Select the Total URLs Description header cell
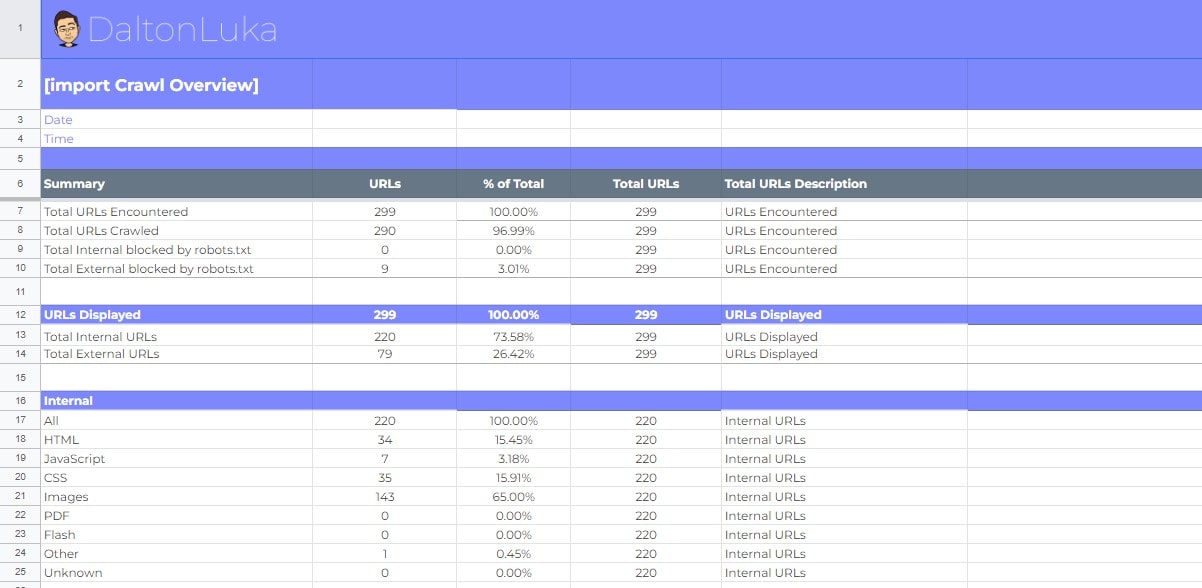The height and width of the screenshot is (588, 1202). [795, 184]
